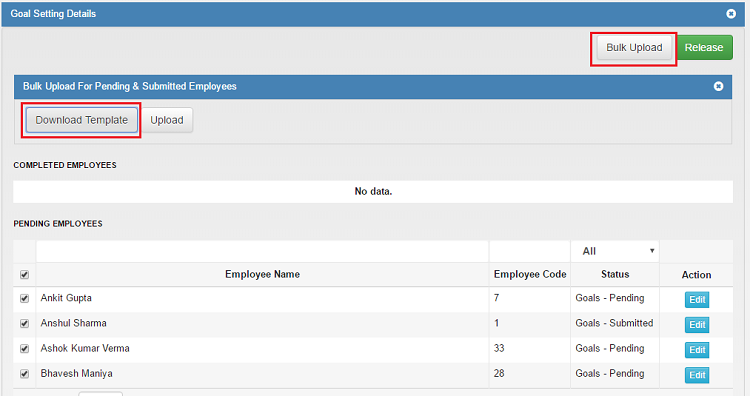Uncheck the Ankit Gupta row checkbox
Viewport: 750px width, 396px height.
tap(24, 298)
